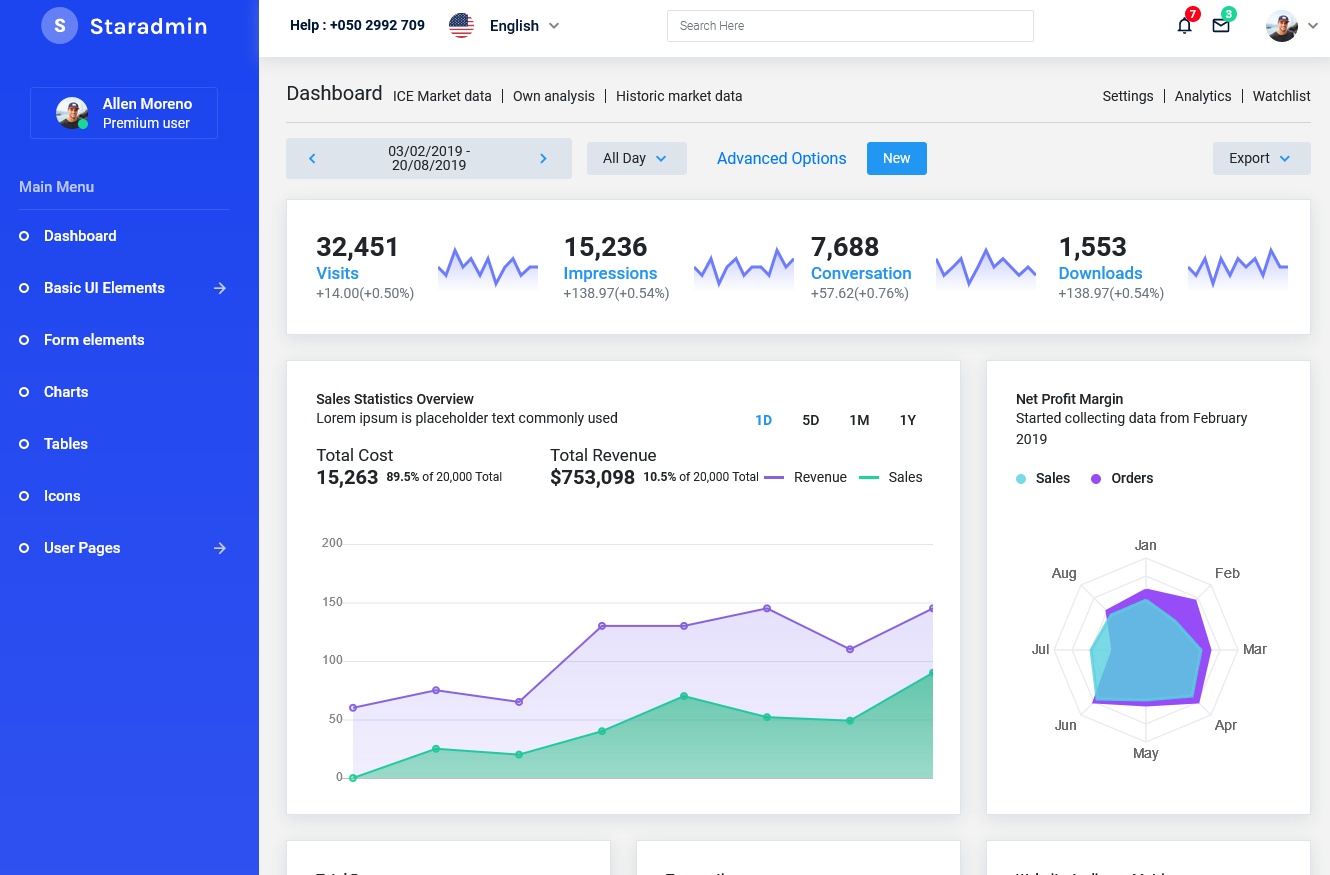Open Advanced Options link
This screenshot has height=875, width=1330.
coord(782,158)
